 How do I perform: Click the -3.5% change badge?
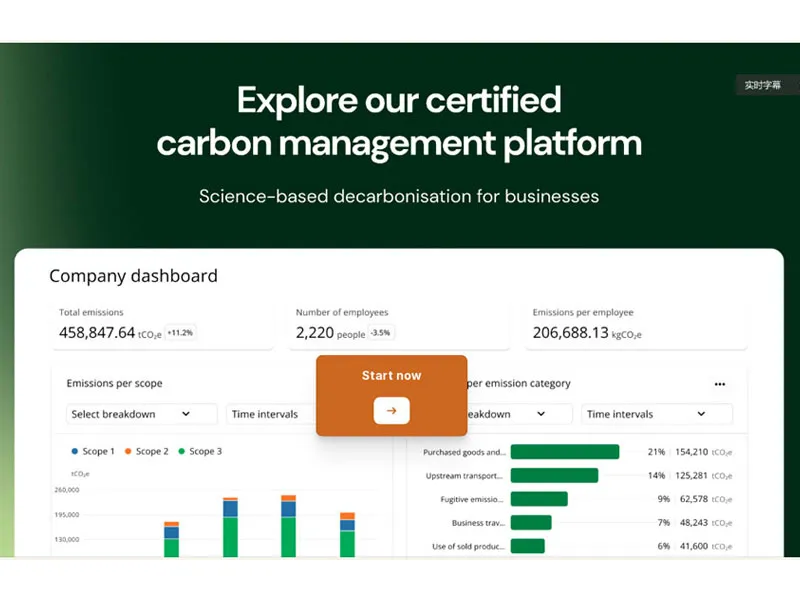[381, 333]
